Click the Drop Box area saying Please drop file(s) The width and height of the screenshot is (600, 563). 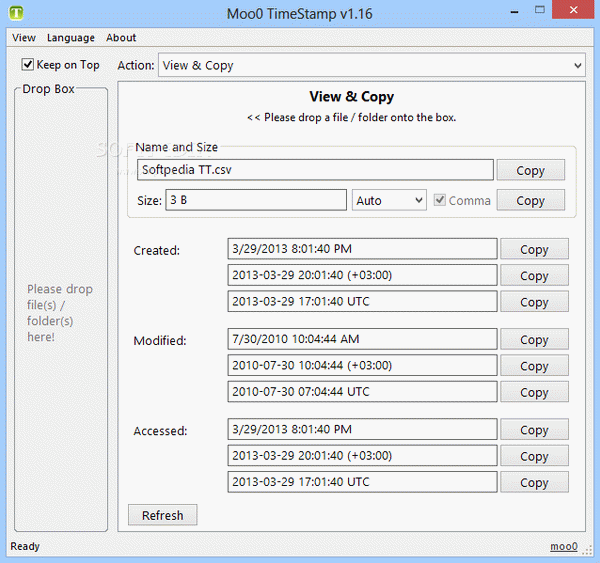click(x=61, y=312)
